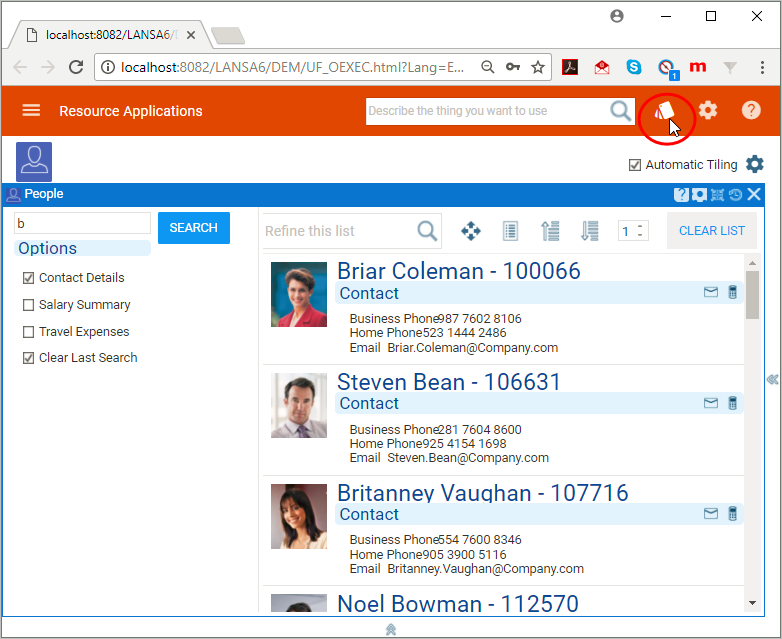Click the browser address bar URL
782x639 pixels.
292,67
